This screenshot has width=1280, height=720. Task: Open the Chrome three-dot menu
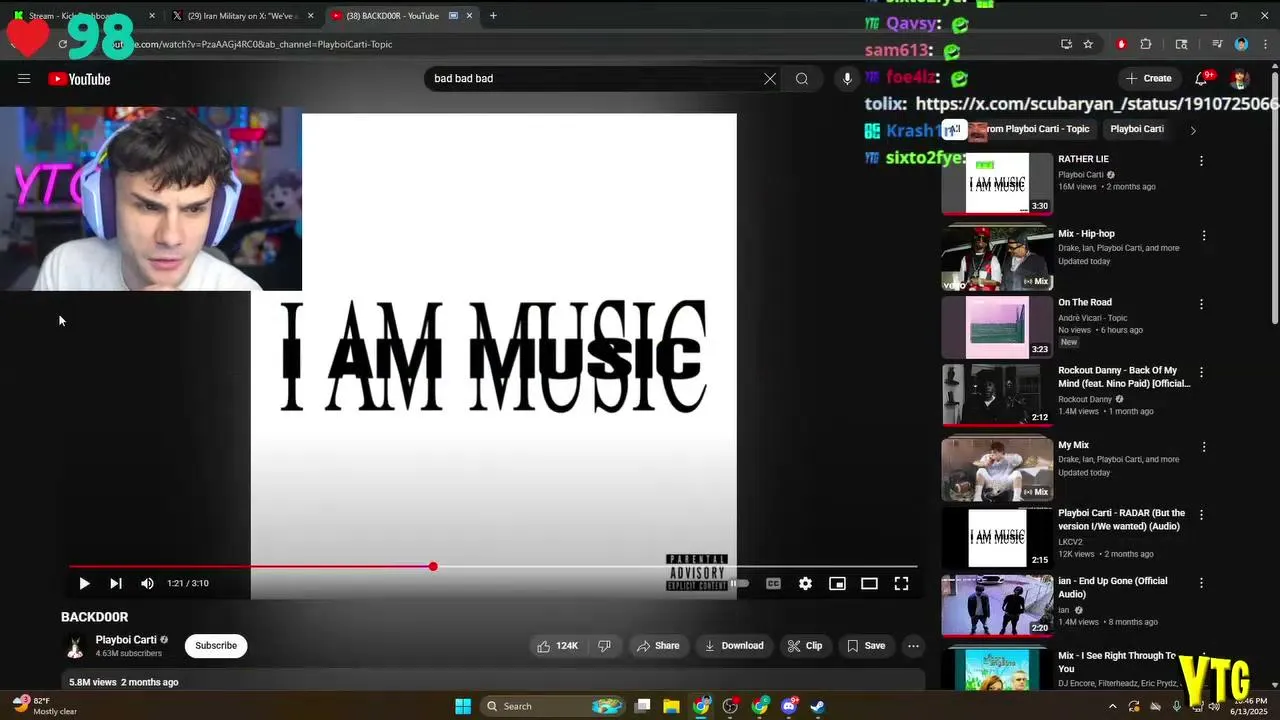1264,44
